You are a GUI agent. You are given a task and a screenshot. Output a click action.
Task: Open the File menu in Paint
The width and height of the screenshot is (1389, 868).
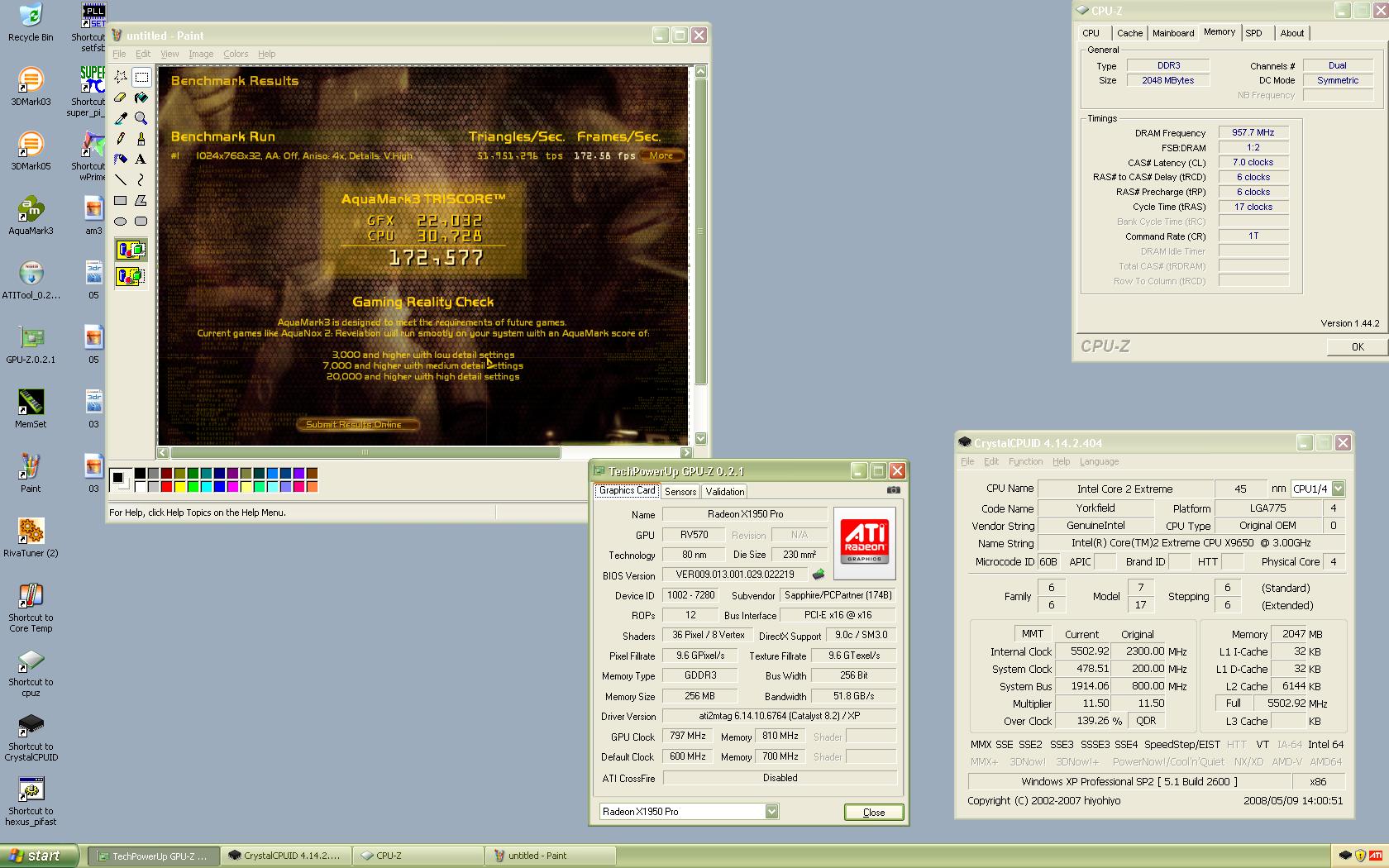[119, 54]
